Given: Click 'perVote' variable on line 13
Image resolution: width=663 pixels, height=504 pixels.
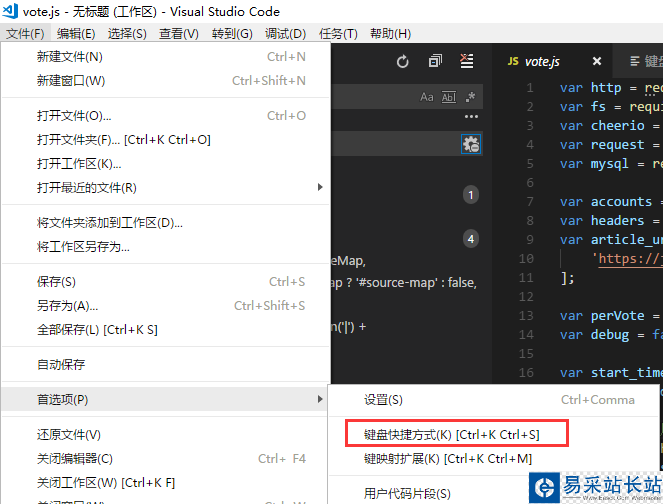Looking at the screenshot, I should coord(617,315).
